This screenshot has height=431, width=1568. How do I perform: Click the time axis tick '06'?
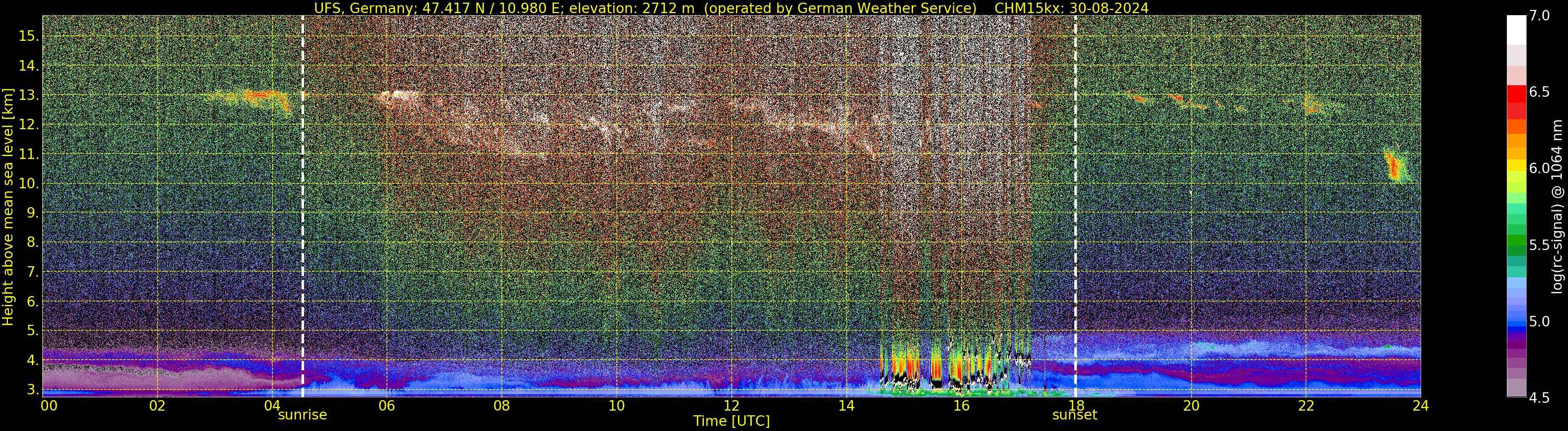387,405
